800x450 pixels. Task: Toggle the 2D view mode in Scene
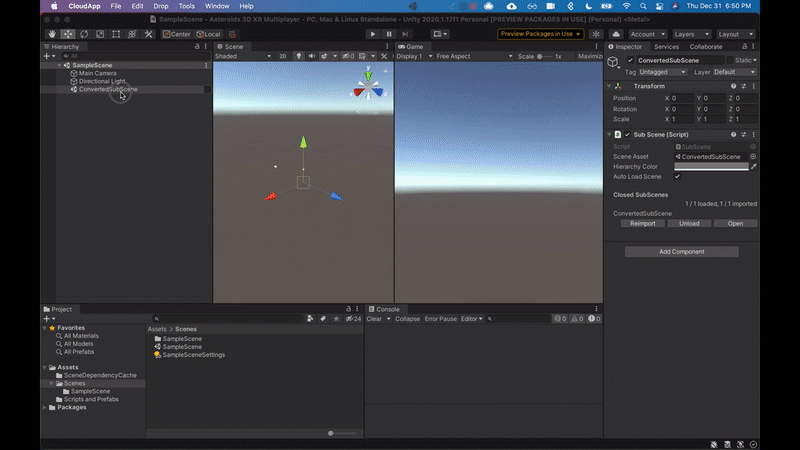point(282,57)
